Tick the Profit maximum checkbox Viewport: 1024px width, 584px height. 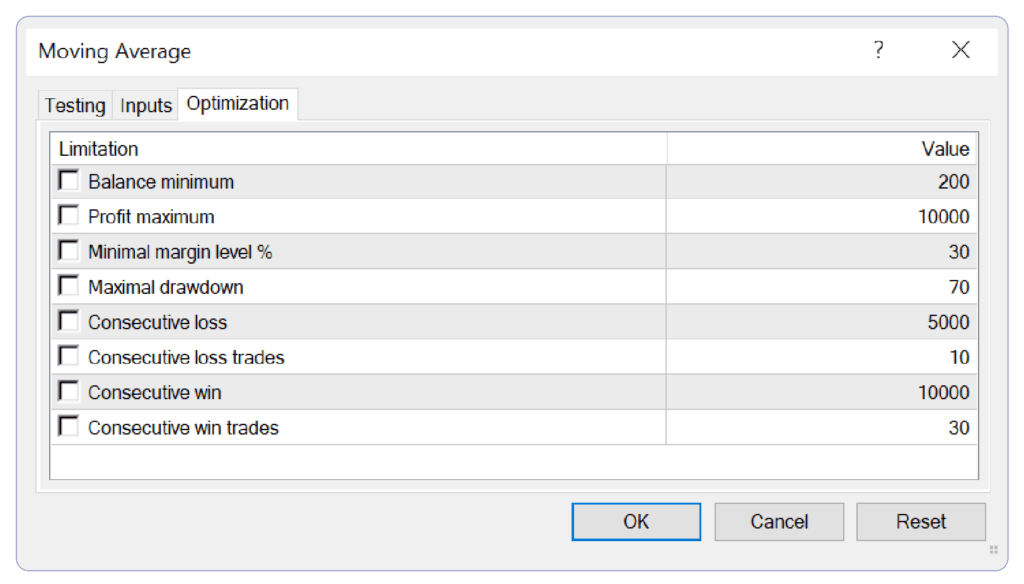click(x=69, y=216)
